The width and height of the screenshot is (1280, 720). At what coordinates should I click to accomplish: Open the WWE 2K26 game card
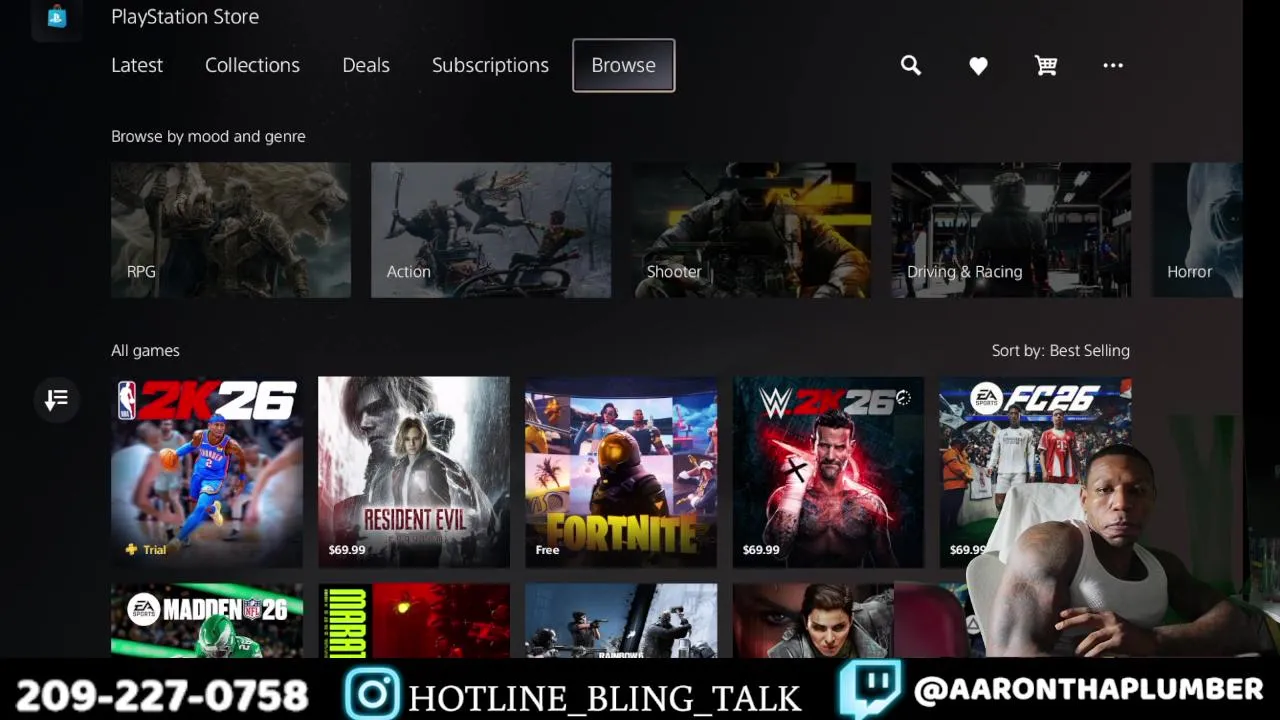828,472
